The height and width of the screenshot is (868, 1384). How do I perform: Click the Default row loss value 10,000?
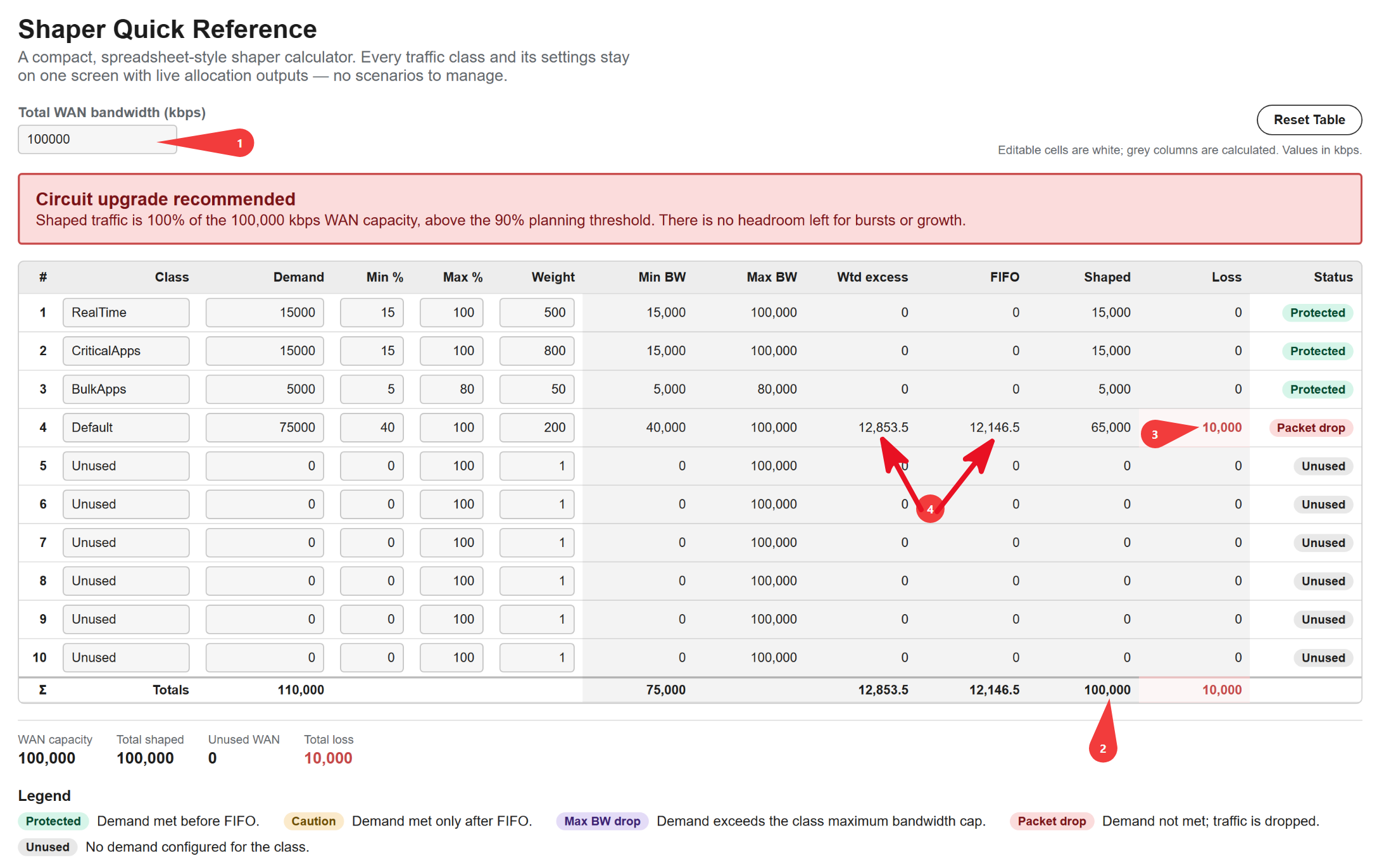(x=1221, y=427)
